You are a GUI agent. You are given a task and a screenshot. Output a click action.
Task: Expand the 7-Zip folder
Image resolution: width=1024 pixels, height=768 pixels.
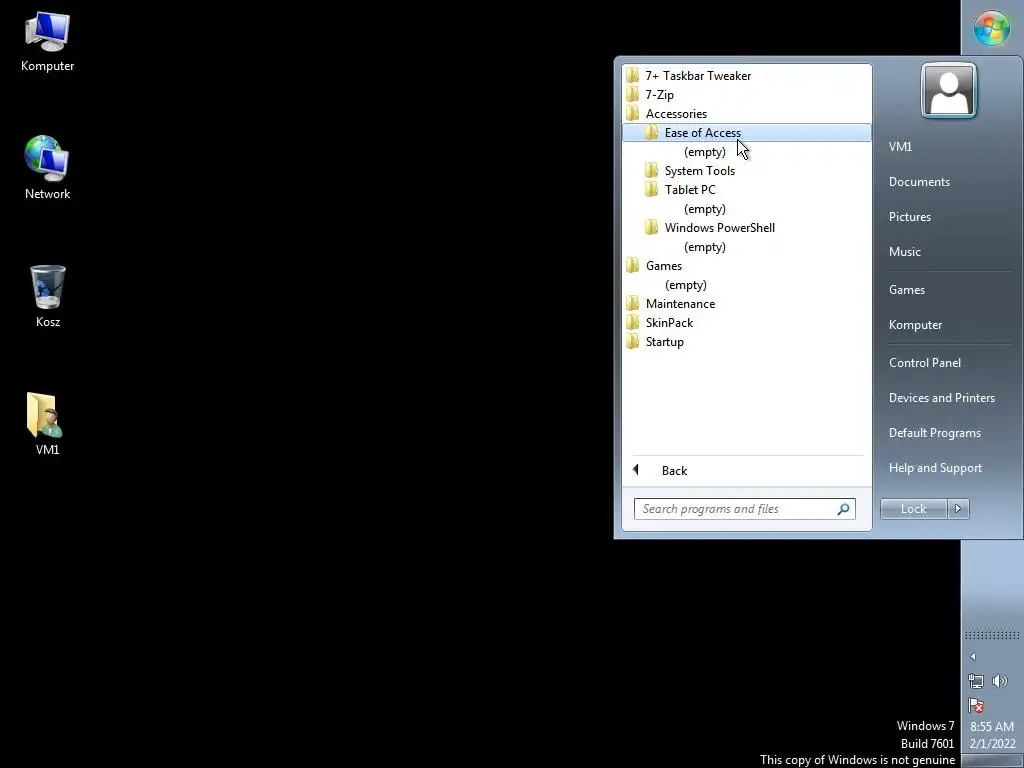coord(746,95)
